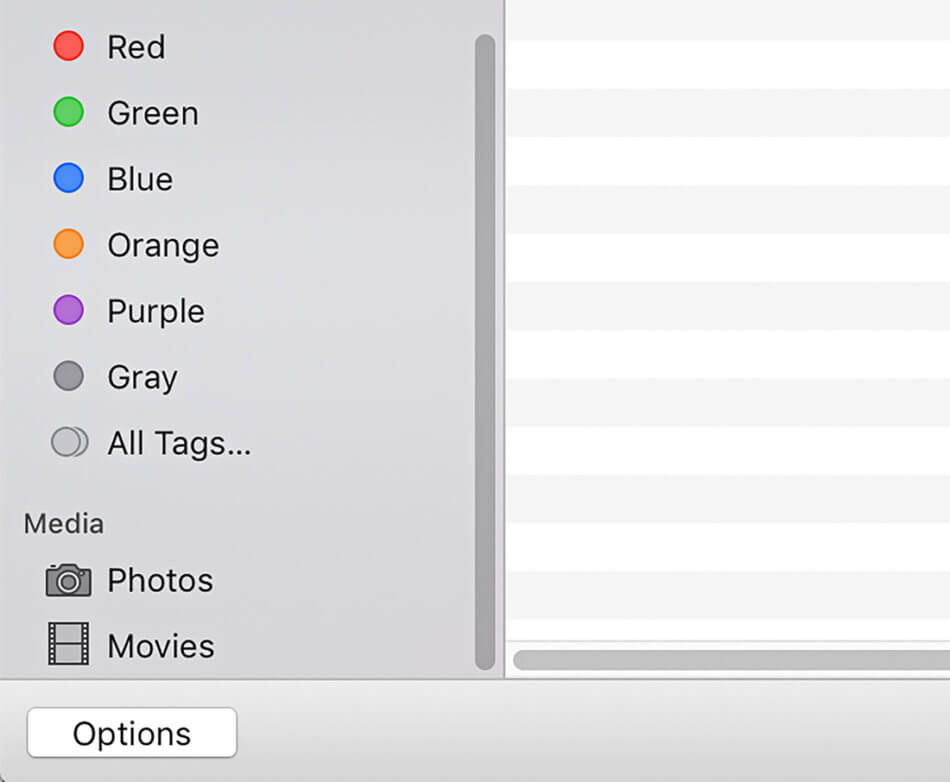Viewport: 950px width, 782px height.
Task: Click the Gray tag circle icon
Action: [x=67, y=376]
